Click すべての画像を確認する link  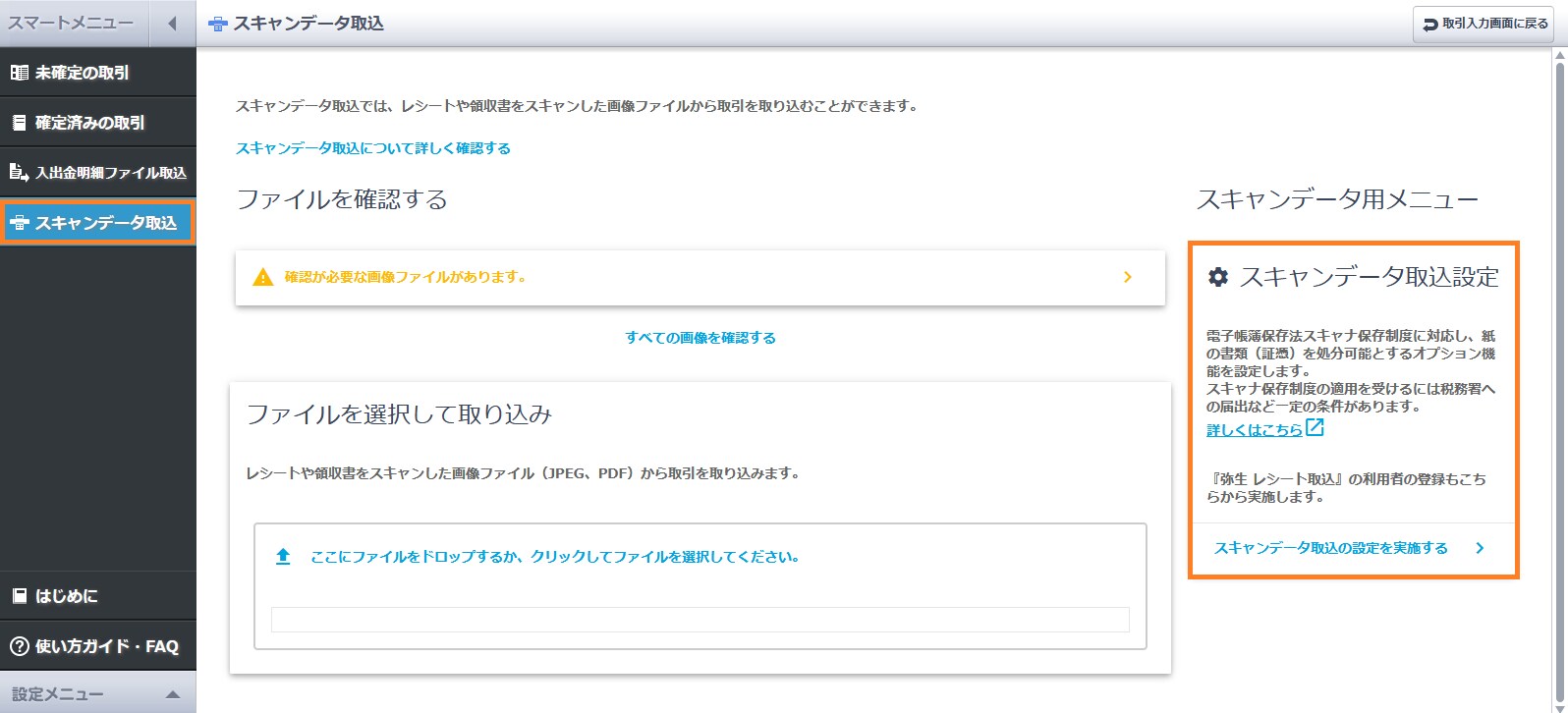[700, 338]
